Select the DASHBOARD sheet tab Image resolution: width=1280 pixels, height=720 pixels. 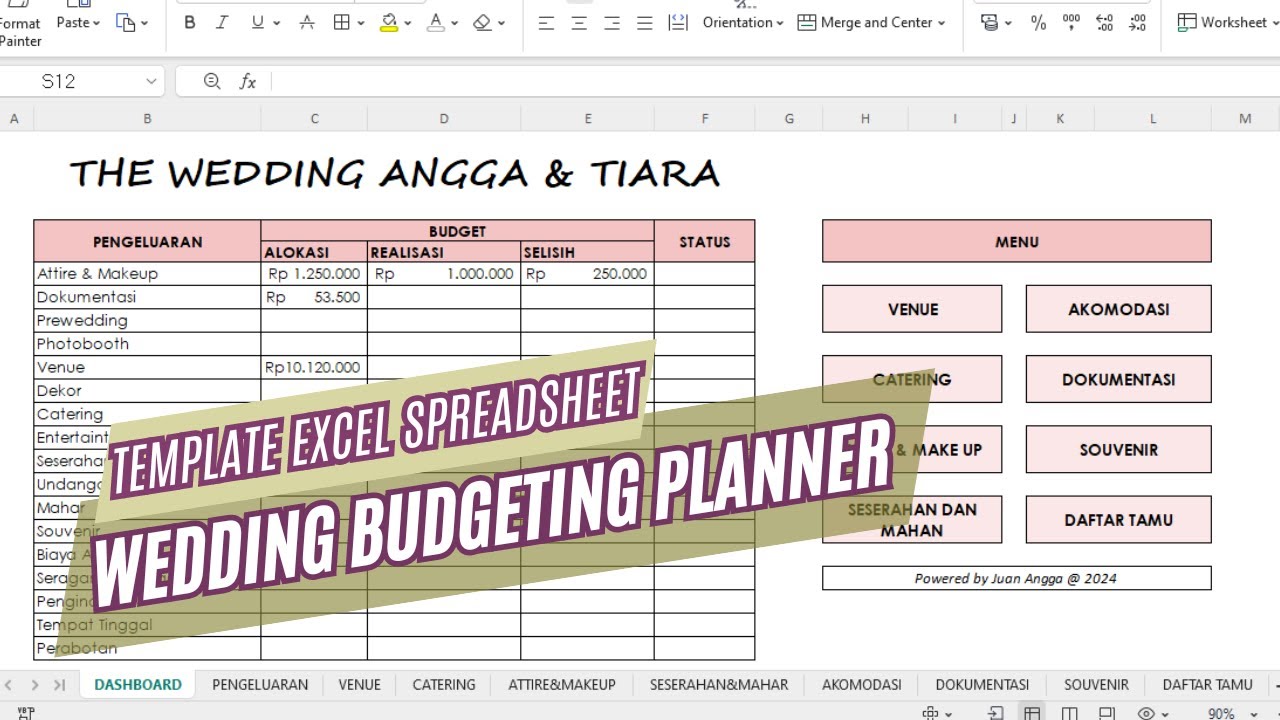click(138, 685)
